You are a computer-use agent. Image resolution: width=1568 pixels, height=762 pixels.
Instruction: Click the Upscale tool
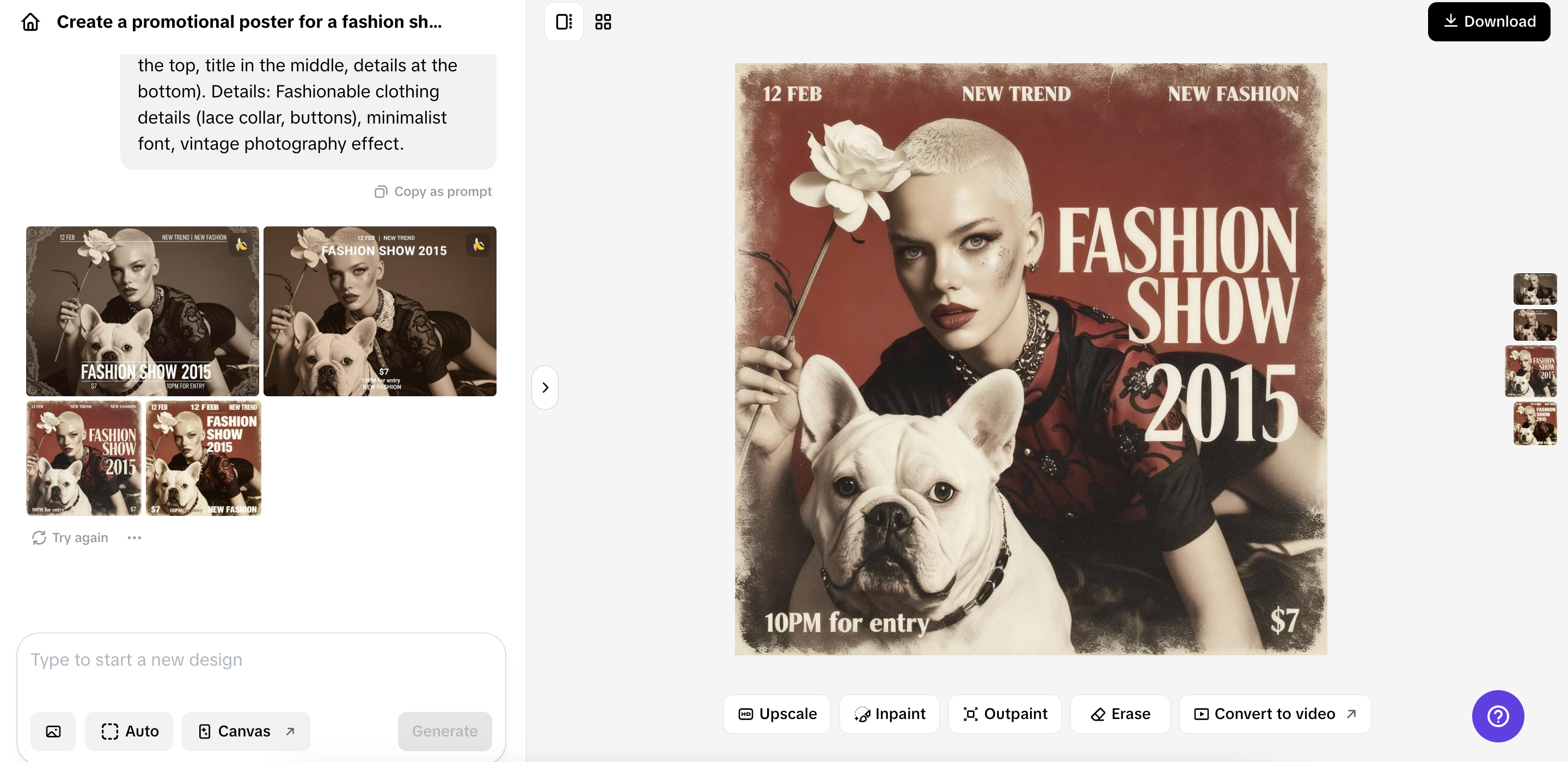tap(777, 714)
